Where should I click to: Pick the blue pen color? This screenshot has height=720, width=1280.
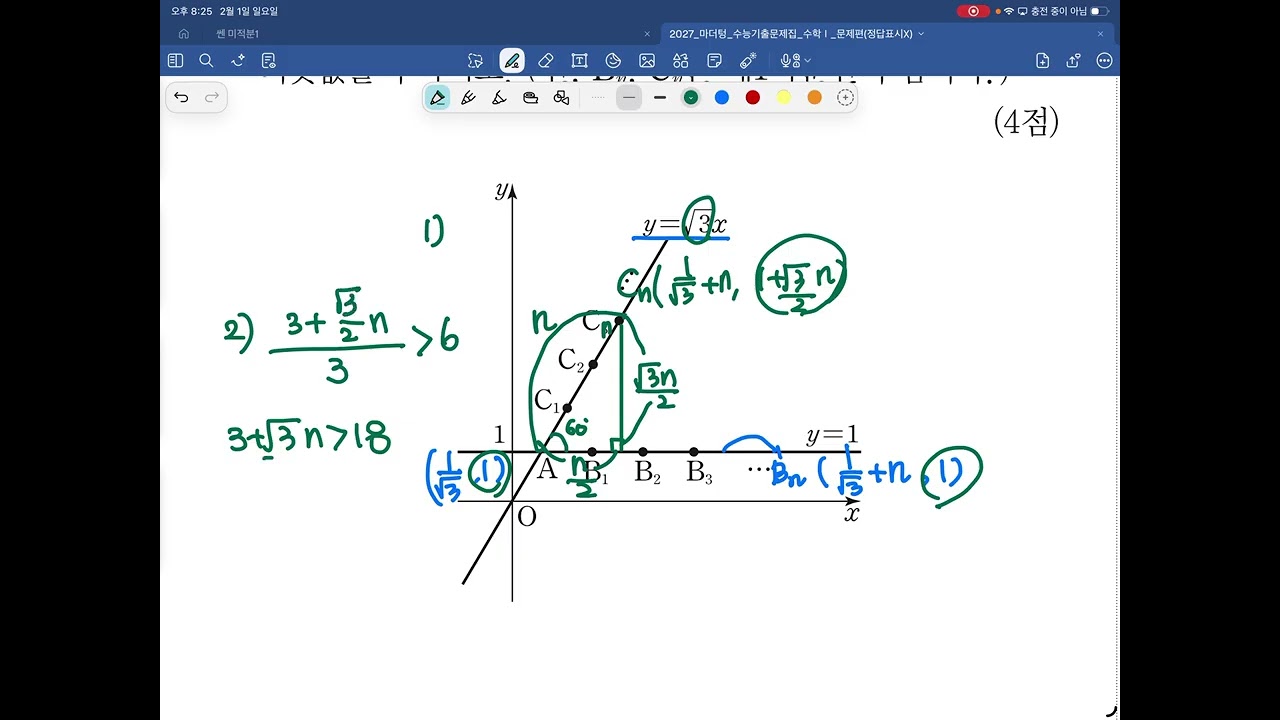point(722,97)
